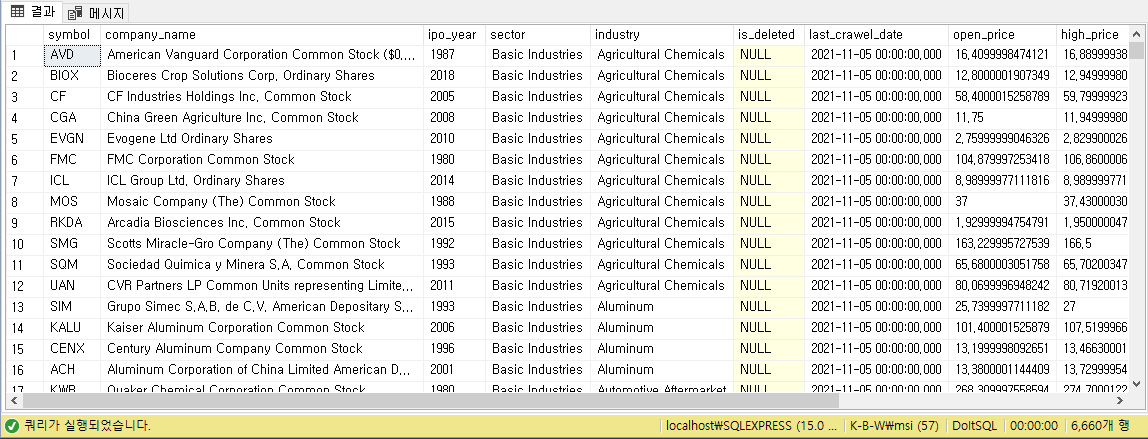Select high_price 166,5 cell
This screenshot has width=1148, height=439.
(x=1092, y=244)
